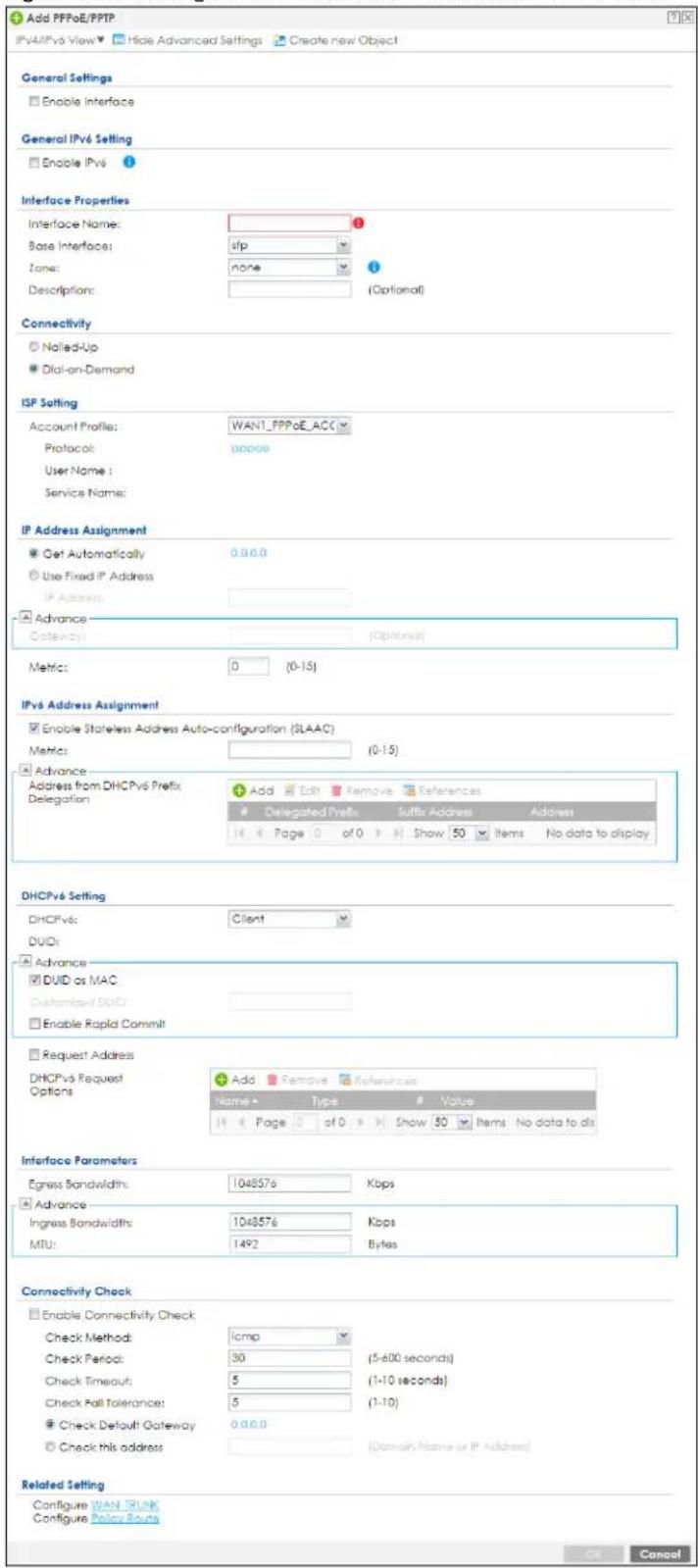Choose Use Fixed IP Address option
698x1568 pixels.
(33, 576)
